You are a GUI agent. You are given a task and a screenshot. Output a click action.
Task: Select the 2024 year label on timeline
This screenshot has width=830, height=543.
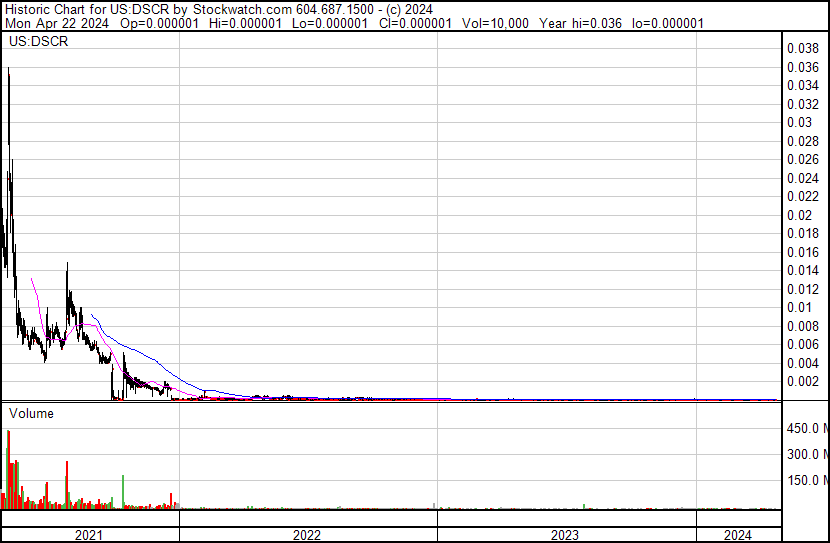tap(737, 535)
